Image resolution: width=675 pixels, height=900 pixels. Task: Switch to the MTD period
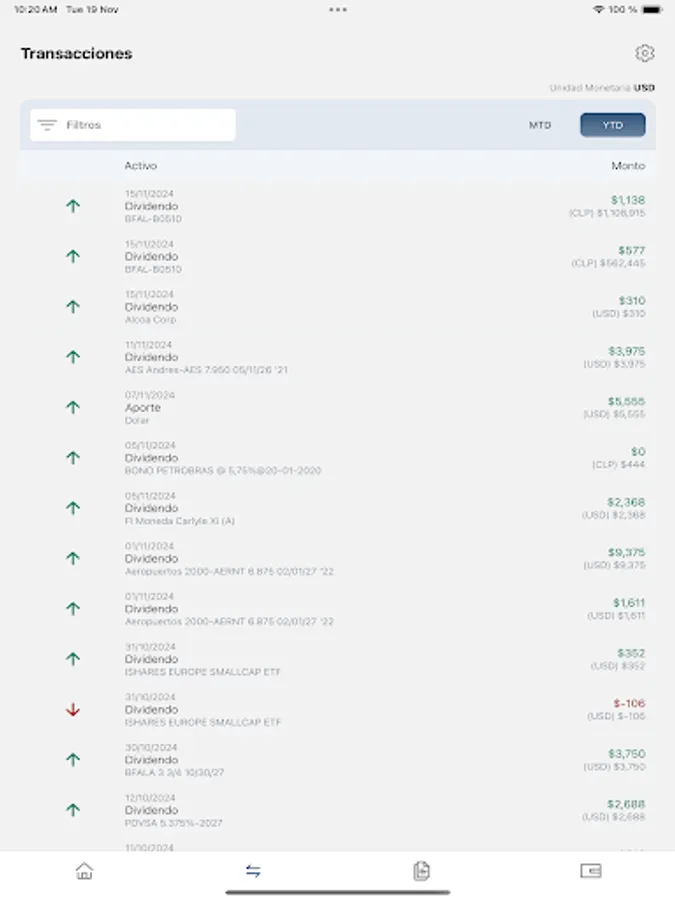coord(540,124)
